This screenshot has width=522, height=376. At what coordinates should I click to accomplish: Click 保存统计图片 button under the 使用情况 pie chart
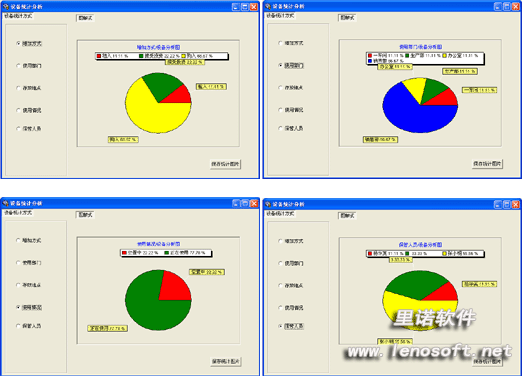(x=226, y=361)
